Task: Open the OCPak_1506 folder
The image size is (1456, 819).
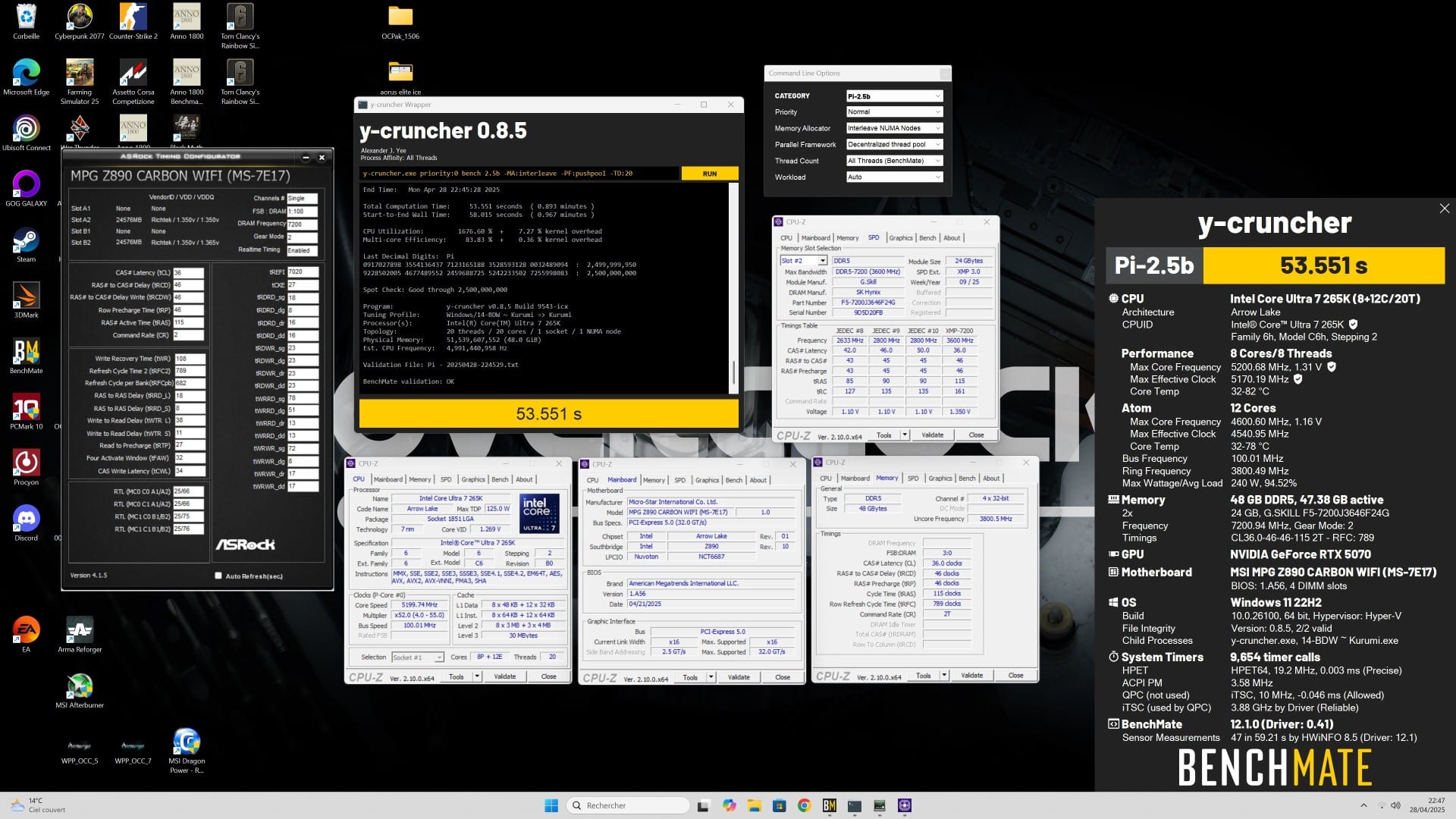Action: point(400,21)
